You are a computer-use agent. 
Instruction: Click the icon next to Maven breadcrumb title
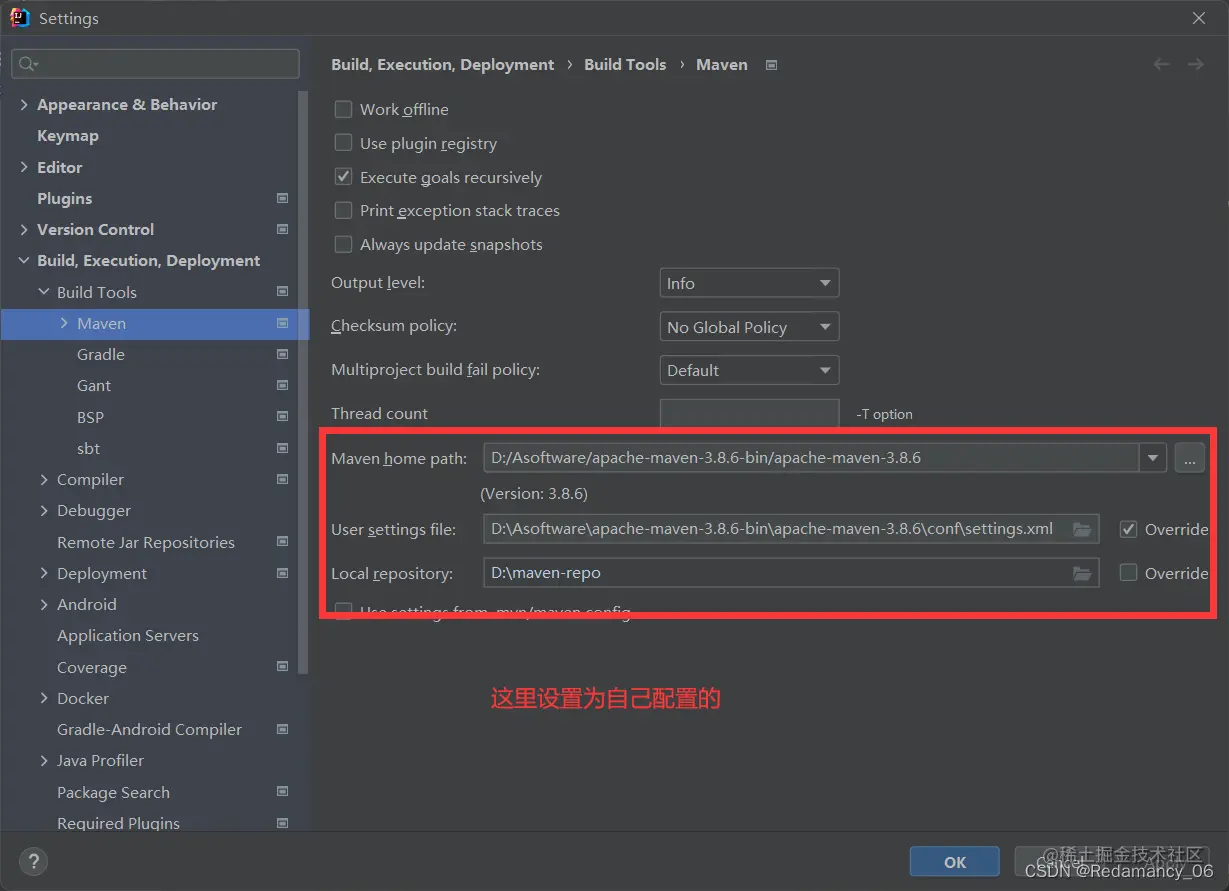[x=771, y=65]
